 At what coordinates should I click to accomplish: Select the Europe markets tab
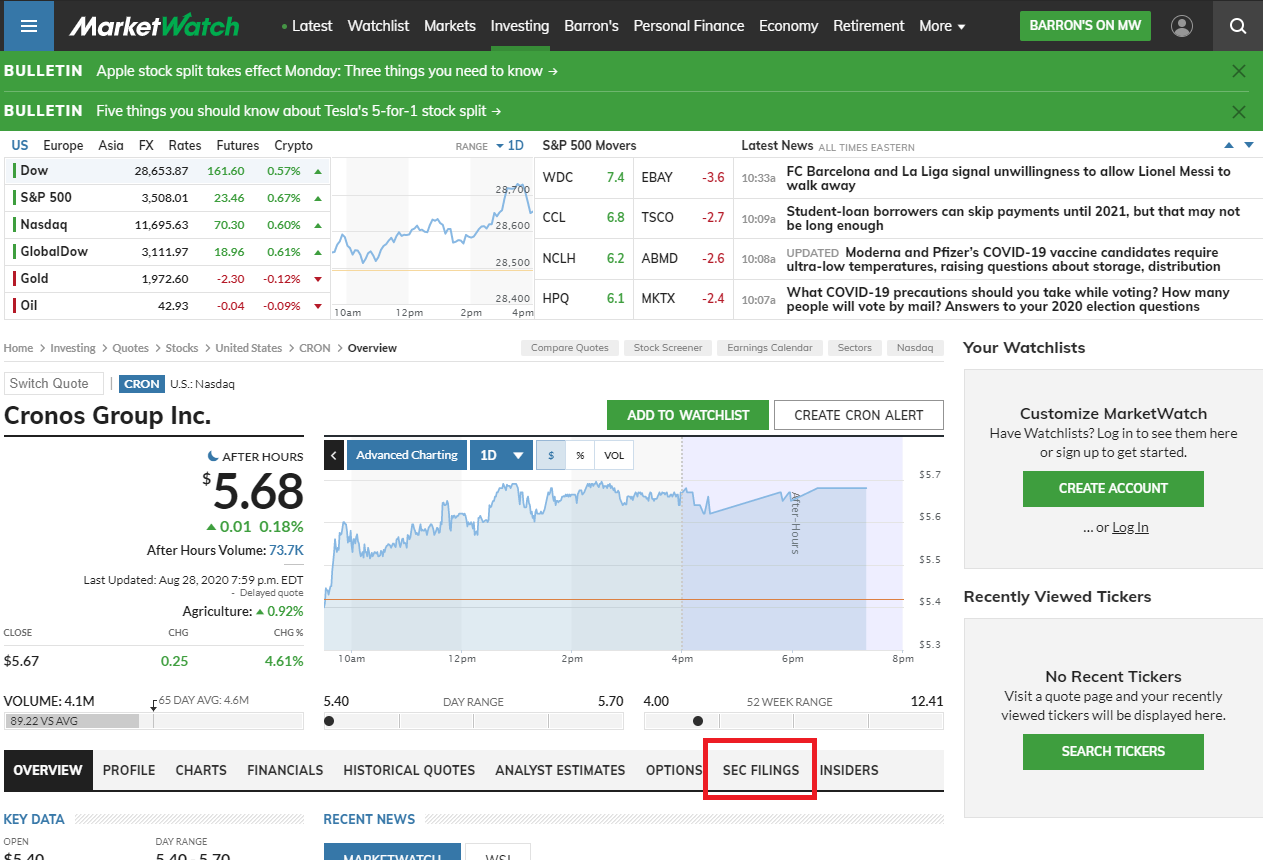coord(63,146)
